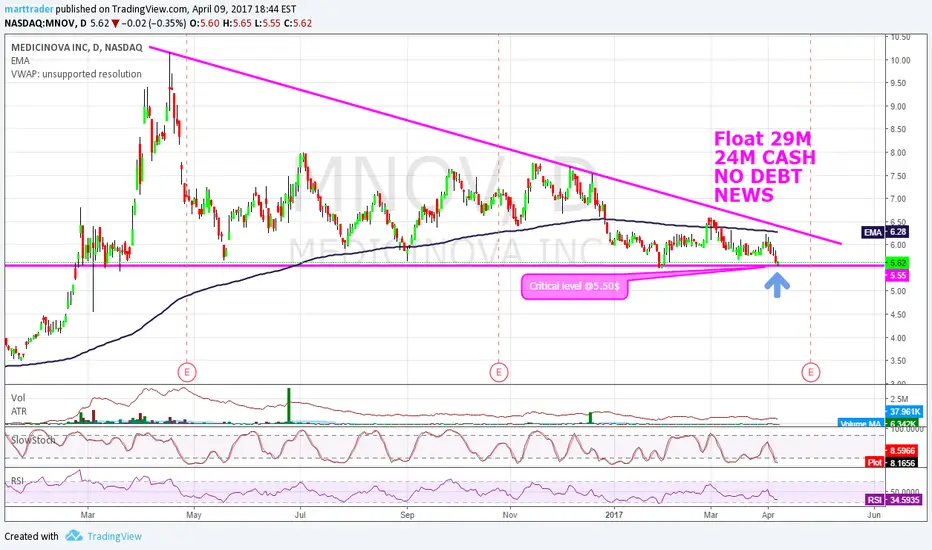This screenshot has width=932, height=550.
Task: Click the green 5.62 last price label
Action: click(x=897, y=263)
